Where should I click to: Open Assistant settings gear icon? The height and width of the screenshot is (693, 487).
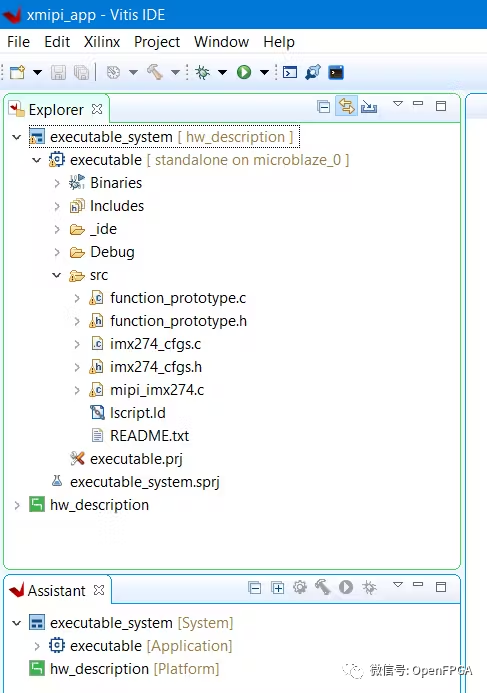300,587
